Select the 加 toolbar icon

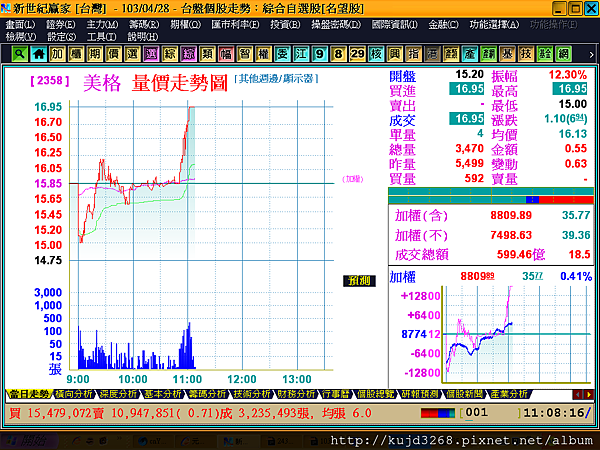tap(57, 54)
